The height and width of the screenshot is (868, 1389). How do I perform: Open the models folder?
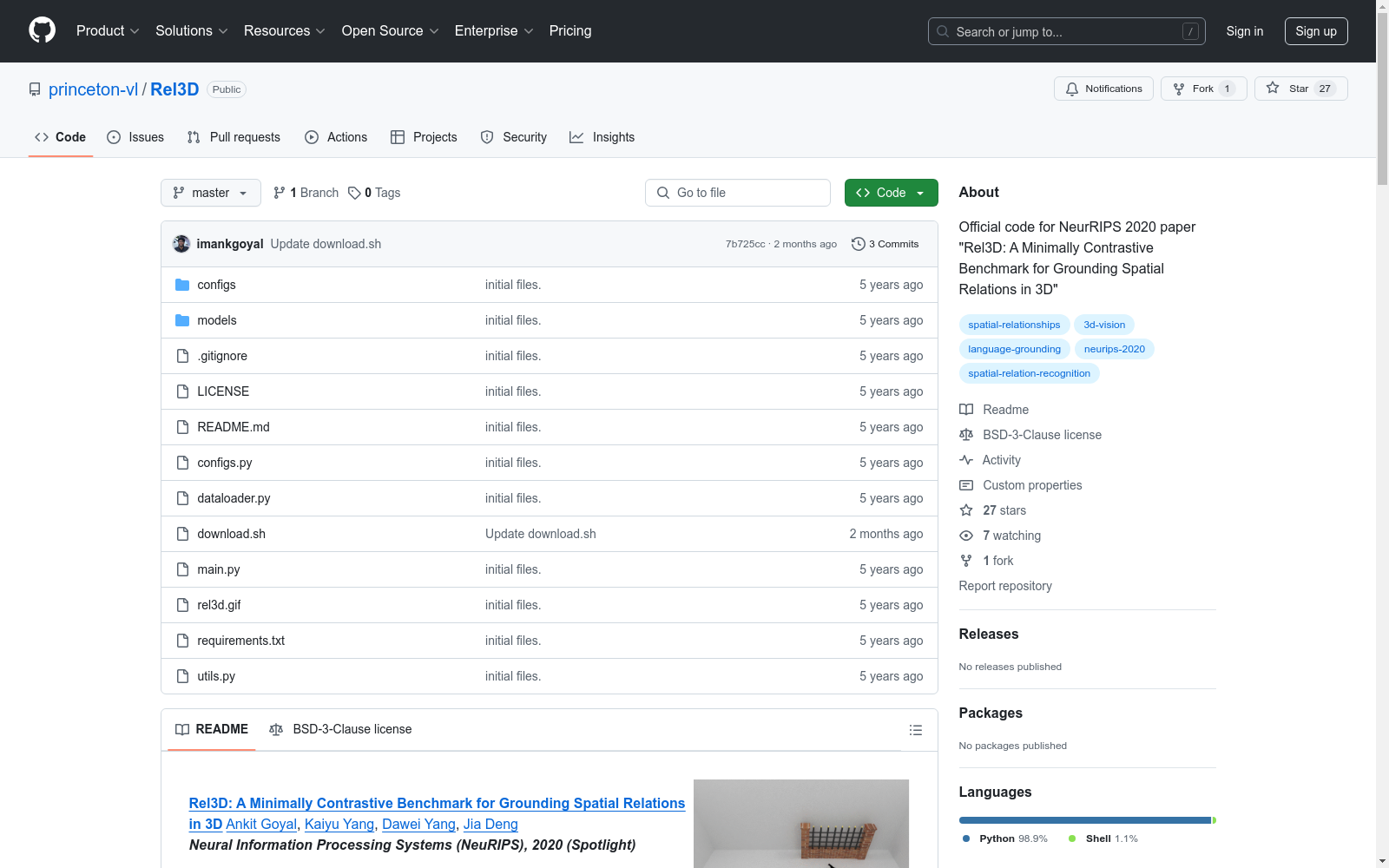tap(217, 320)
